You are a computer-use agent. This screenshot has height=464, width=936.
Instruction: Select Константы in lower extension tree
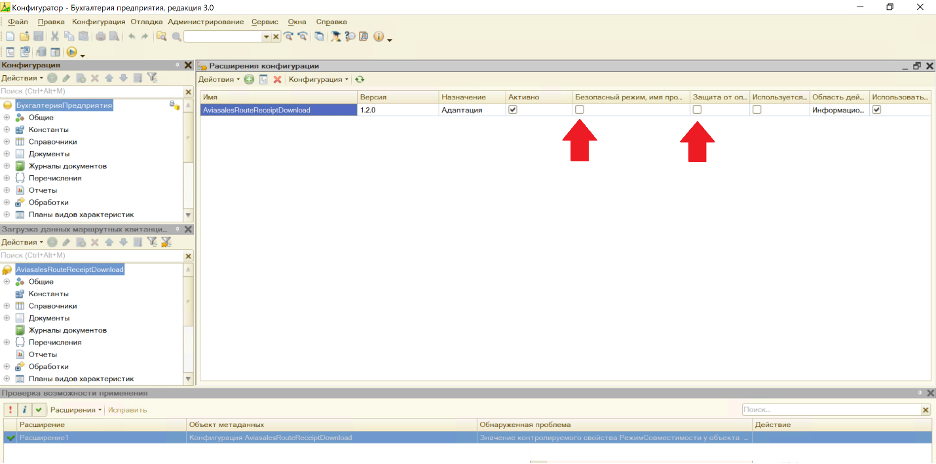pos(48,294)
